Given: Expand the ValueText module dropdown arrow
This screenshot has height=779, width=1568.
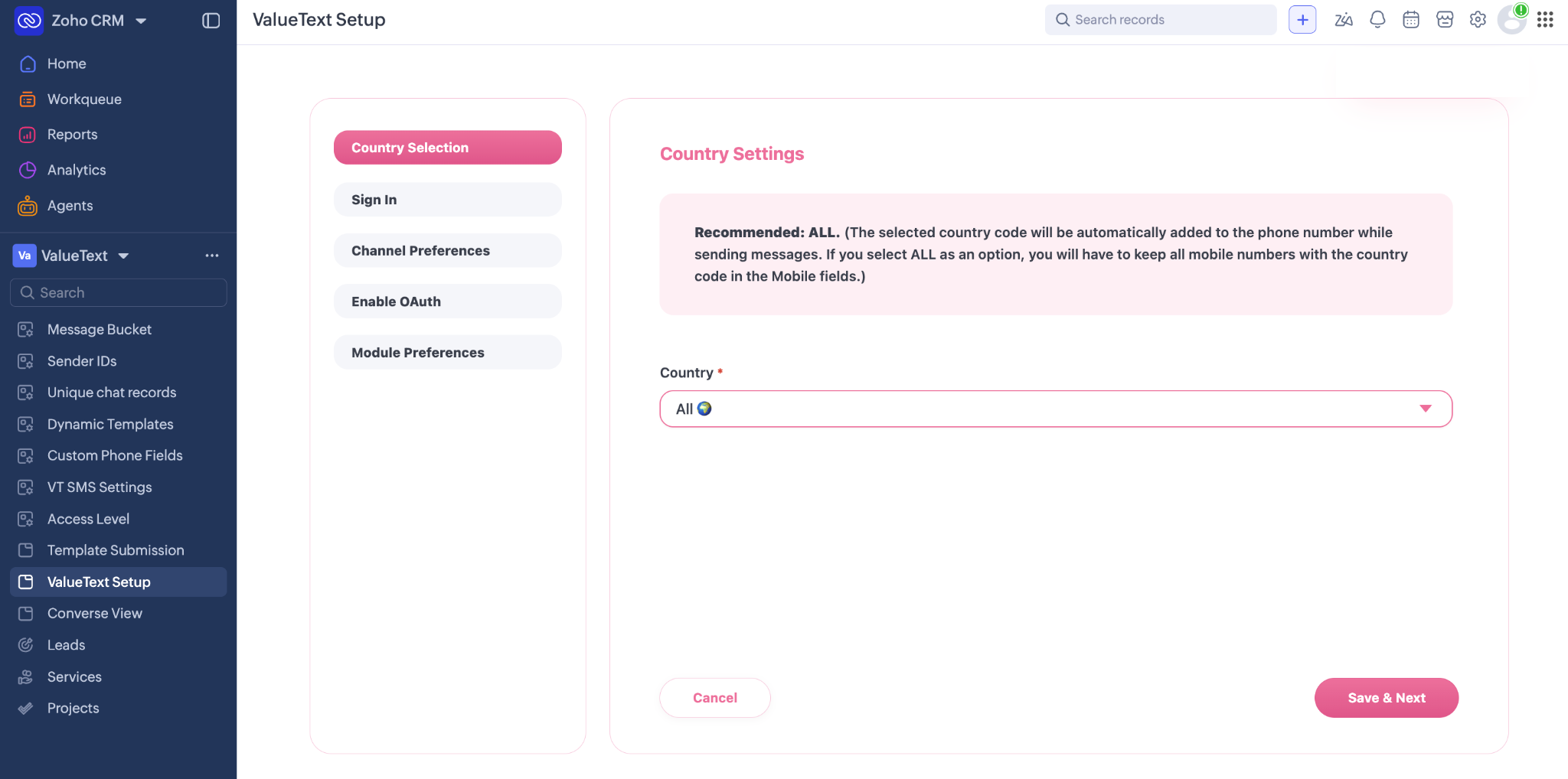Looking at the screenshot, I should 123,256.
